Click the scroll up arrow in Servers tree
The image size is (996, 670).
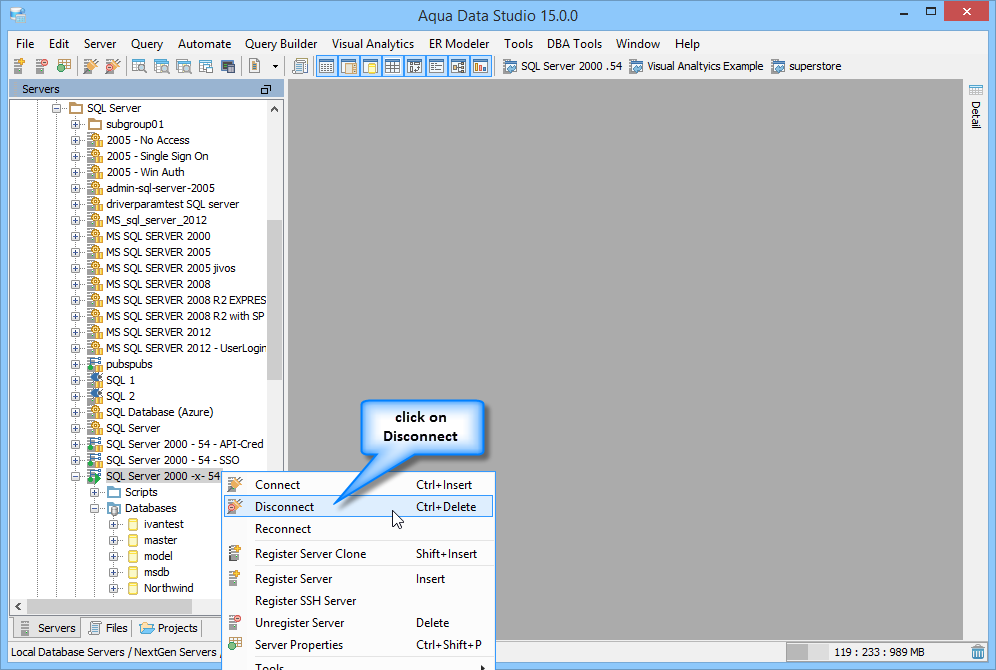pyautogui.click(x=274, y=109)
